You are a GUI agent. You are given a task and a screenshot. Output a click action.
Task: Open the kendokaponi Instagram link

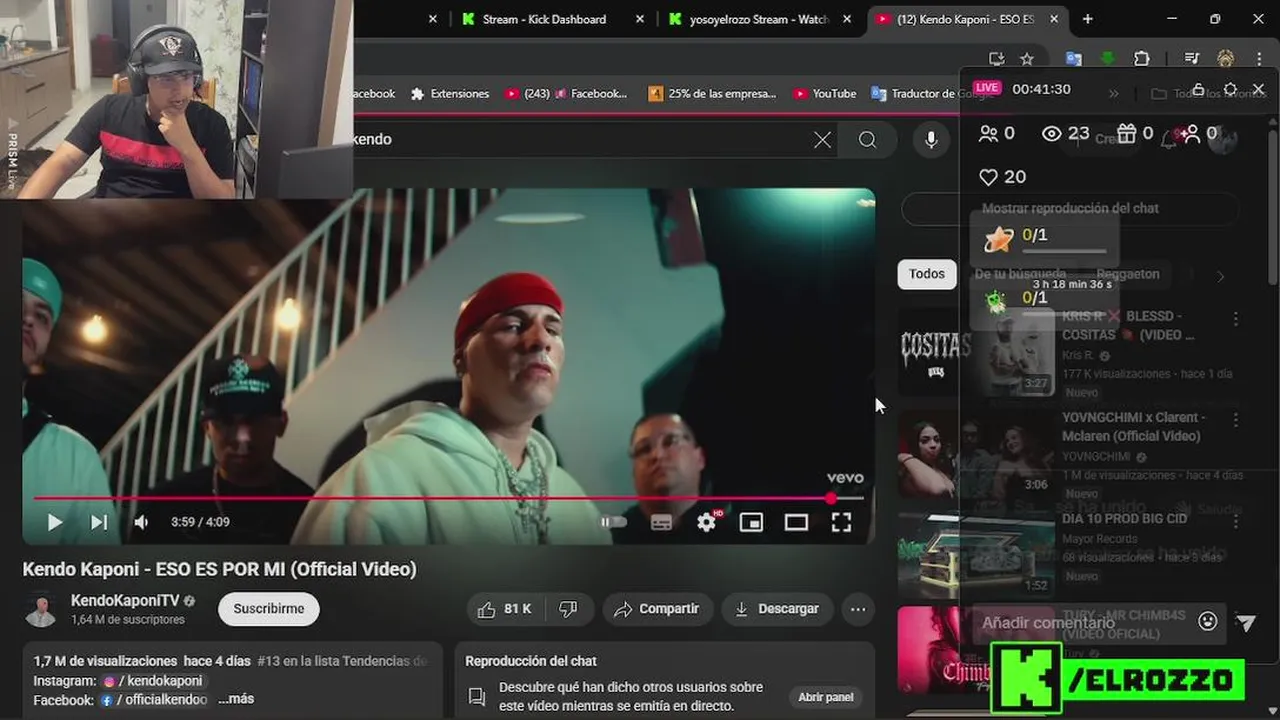point(153,681)
